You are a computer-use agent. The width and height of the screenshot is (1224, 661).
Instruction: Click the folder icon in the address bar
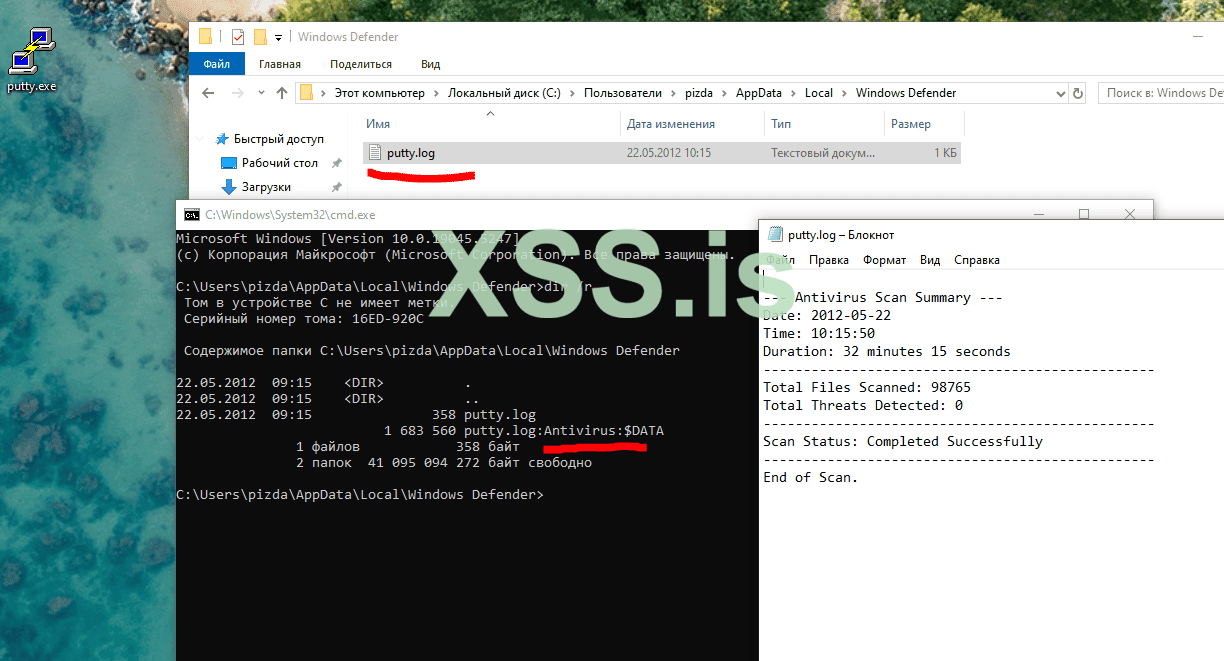[307, 93]
